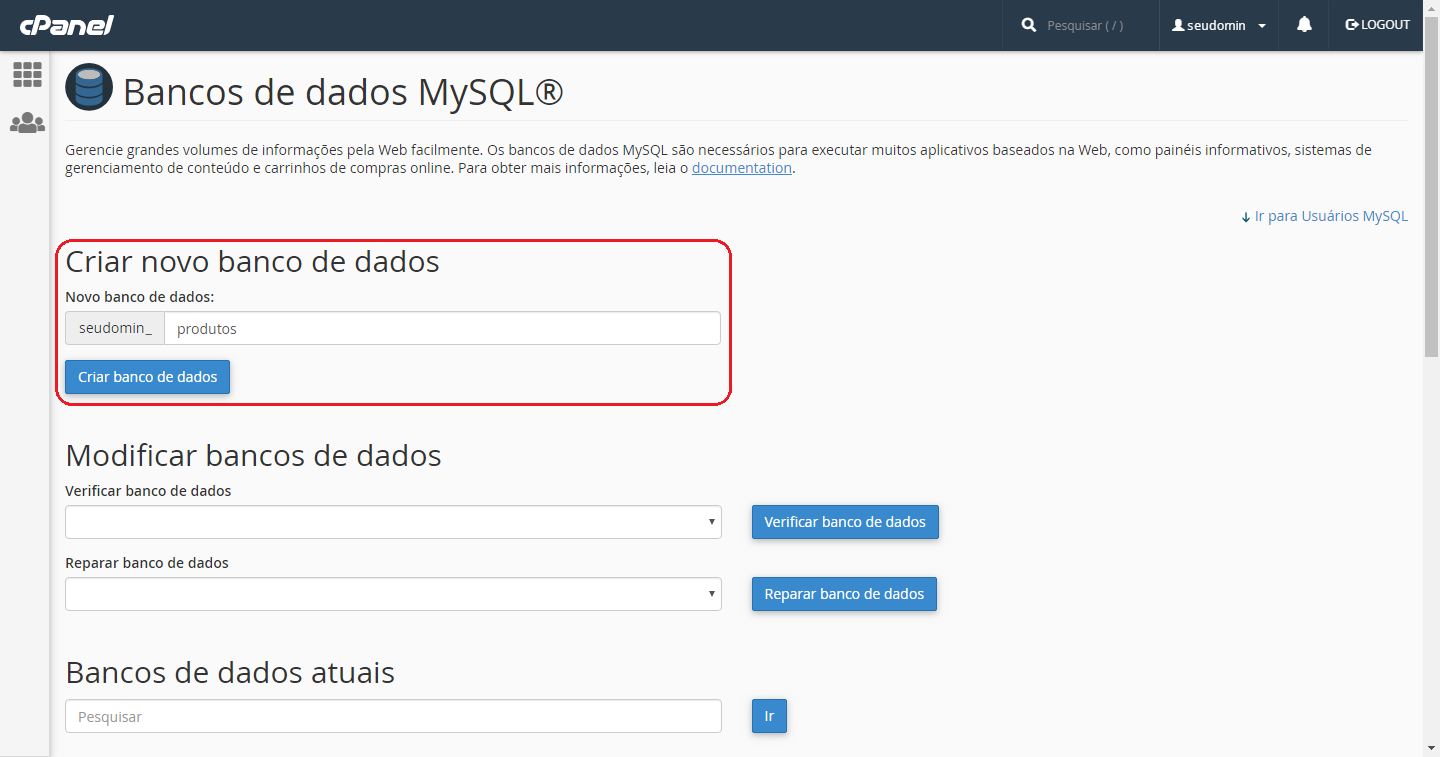Click the page vertical scrollbar

1432,200
